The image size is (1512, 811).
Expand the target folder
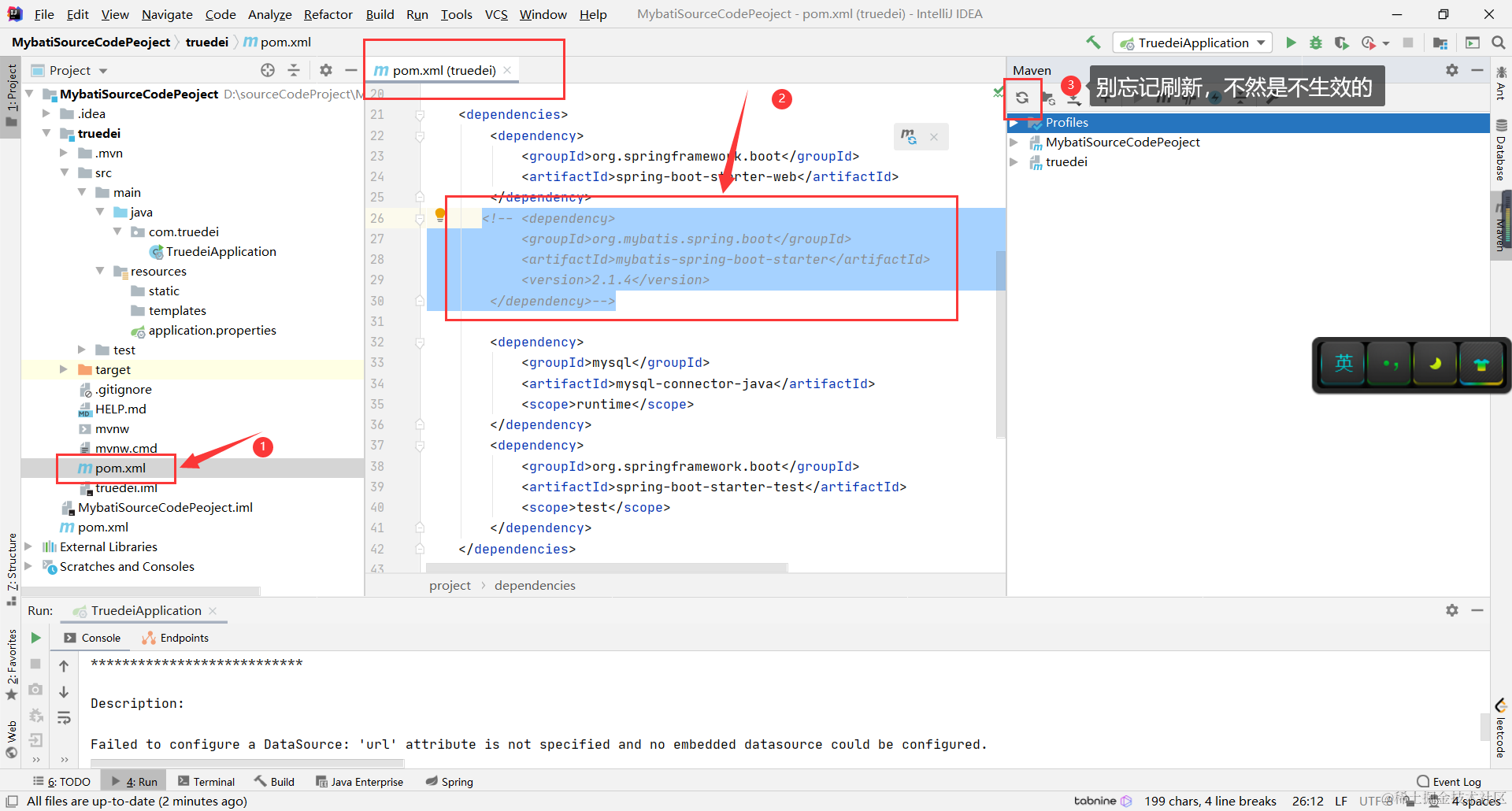pyautogui.click(x=64, y=369)
